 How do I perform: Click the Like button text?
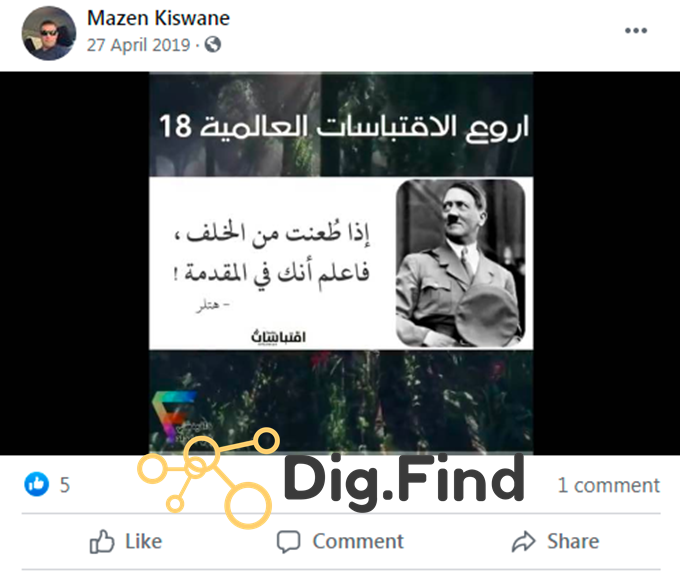click(144, 542)
